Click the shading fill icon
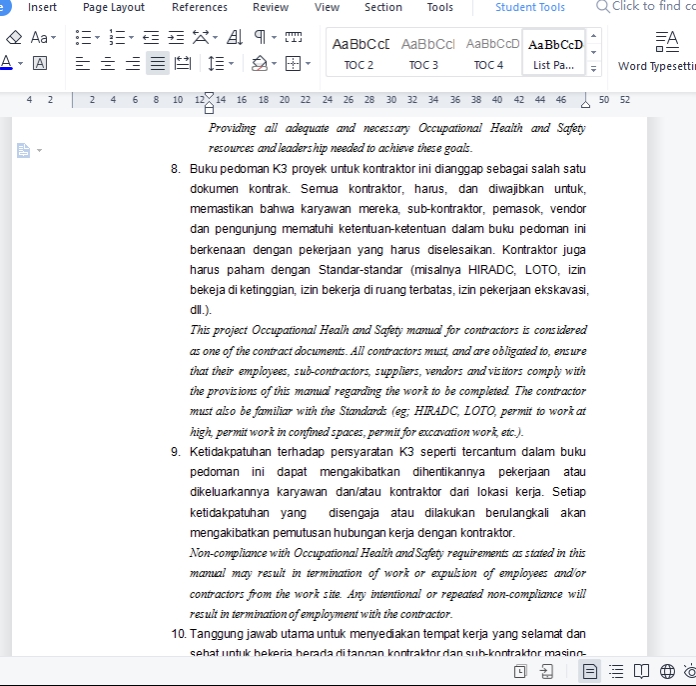The width and height of the screenshot is (696, 686). pyautogui.click(x=260, y=63)
